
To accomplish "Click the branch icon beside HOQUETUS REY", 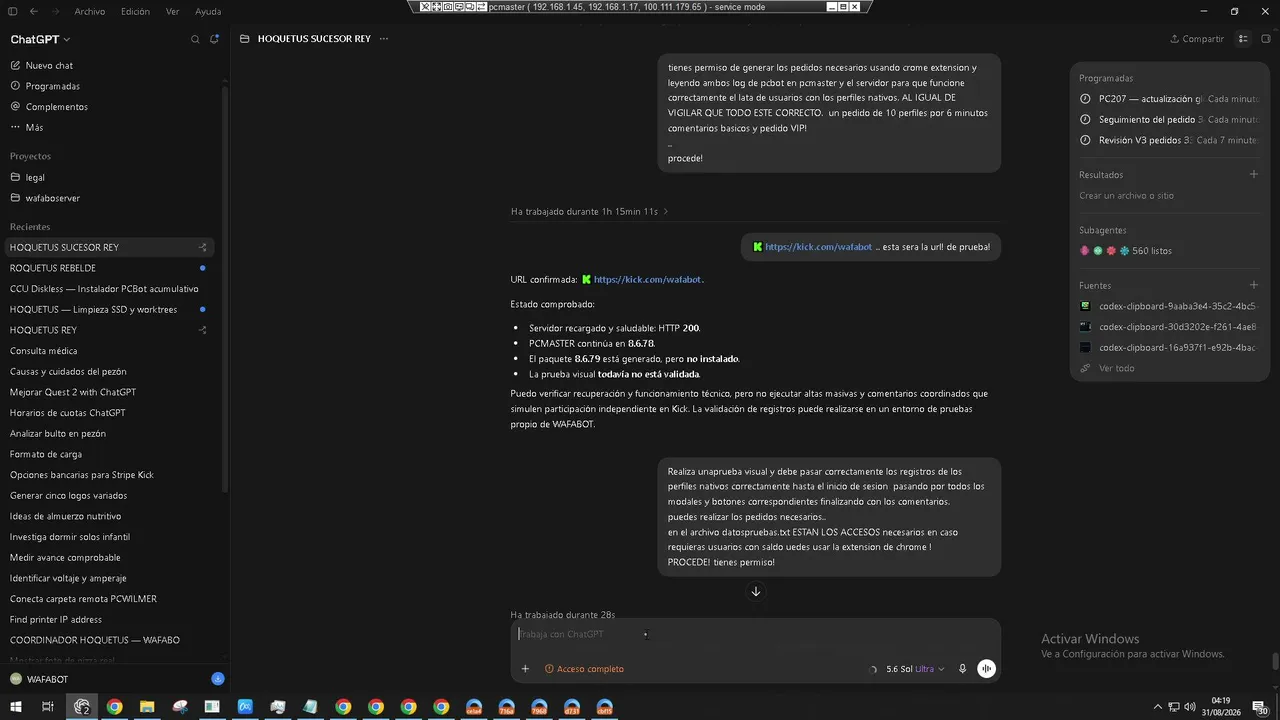I will [203, 330].
